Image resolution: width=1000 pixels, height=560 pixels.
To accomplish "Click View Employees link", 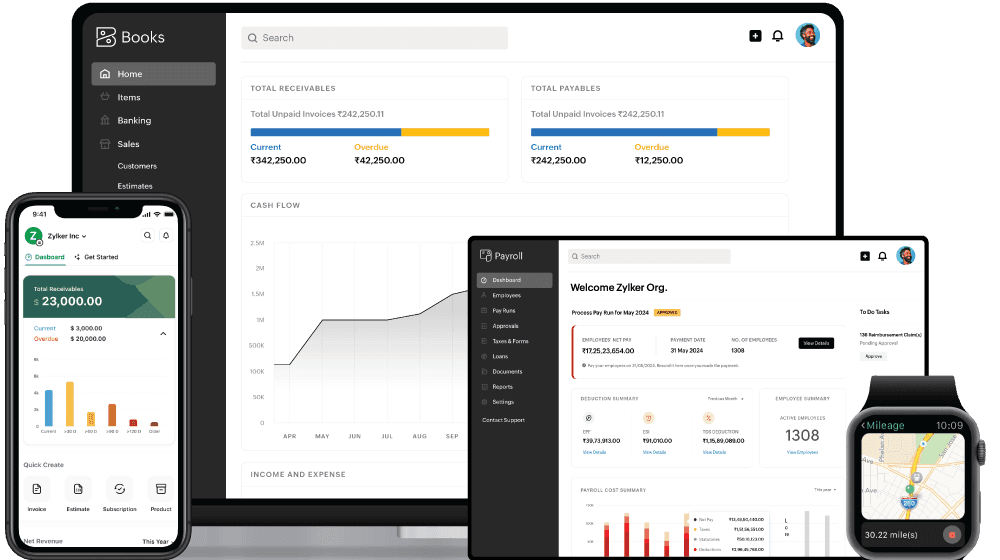I will pyautogui.click(x=802, y=452).
